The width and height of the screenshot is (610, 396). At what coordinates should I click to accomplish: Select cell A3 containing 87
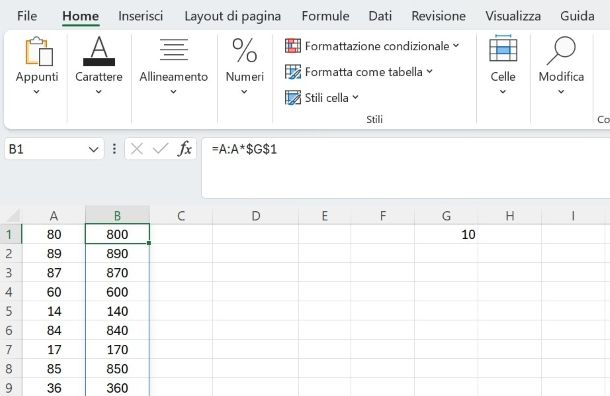(x=54, y=273)
